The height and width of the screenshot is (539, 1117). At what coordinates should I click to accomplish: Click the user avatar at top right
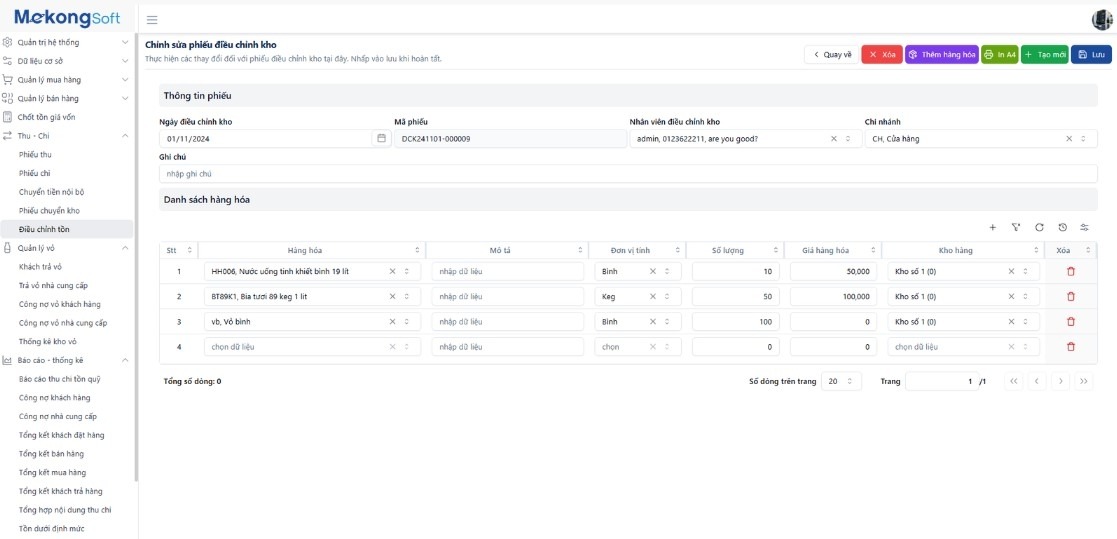click(x=1102, y=19)
